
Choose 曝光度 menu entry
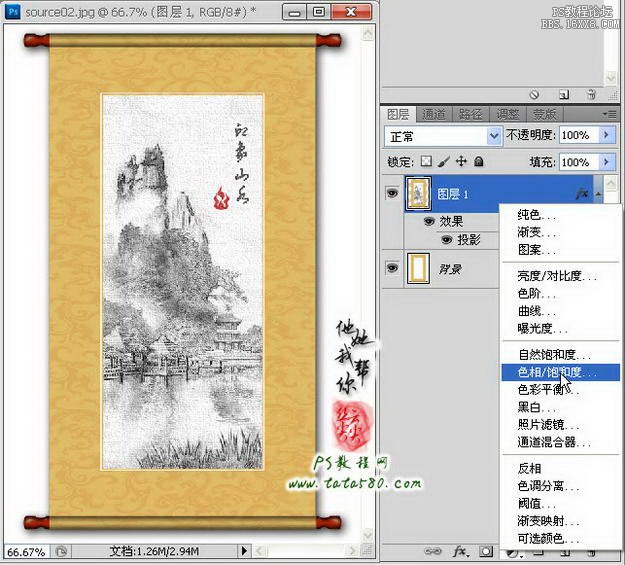pos(560,329)
